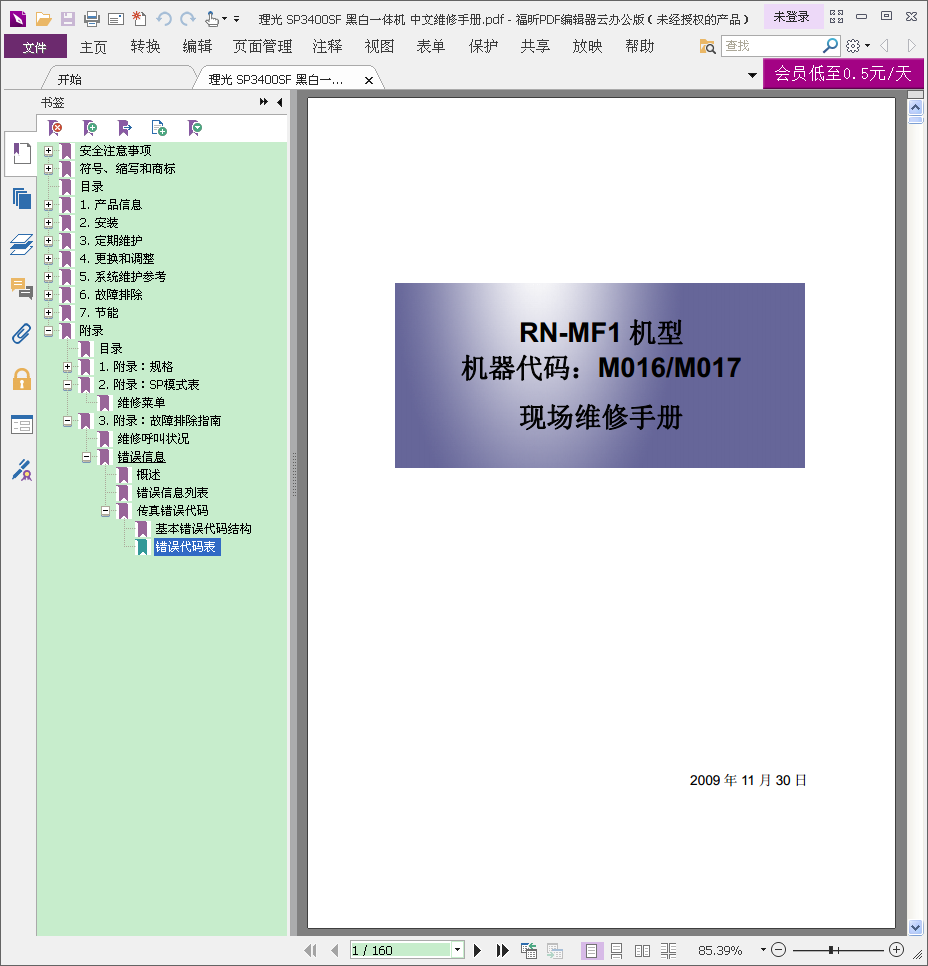Switch to the 主页 ribbon tab
The image size is (928, 966).
pos(93,47)
